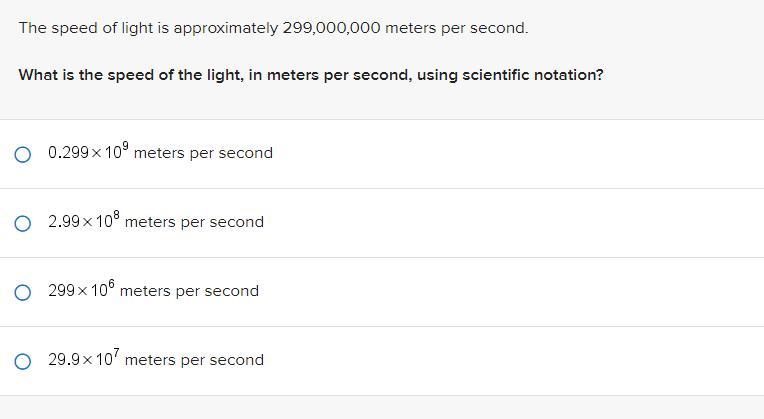Click empty space right of the 29.9 option

pyautogui.click(x=520, y=360)
